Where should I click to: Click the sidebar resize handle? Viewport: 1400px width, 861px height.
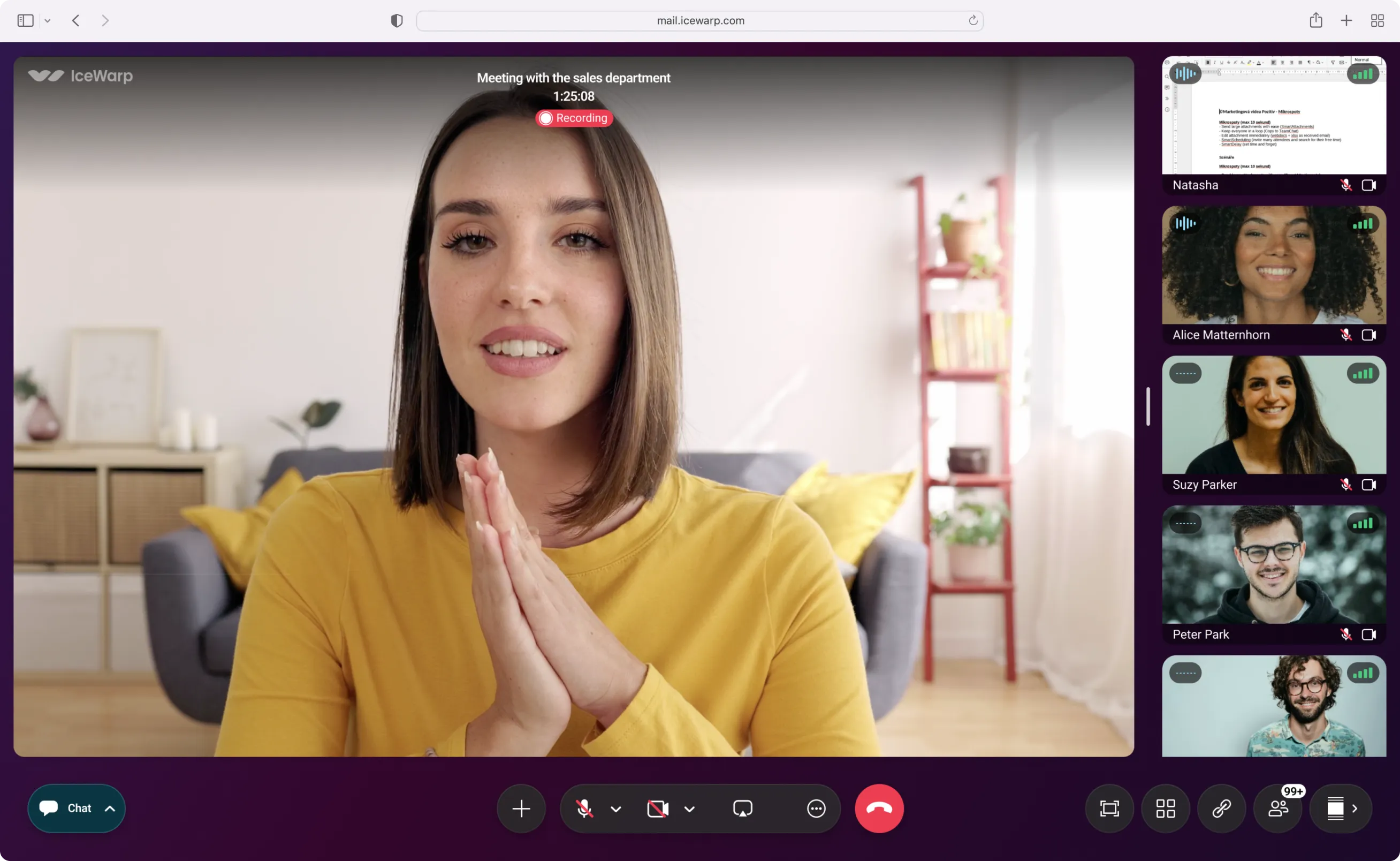coord(1148,406)
